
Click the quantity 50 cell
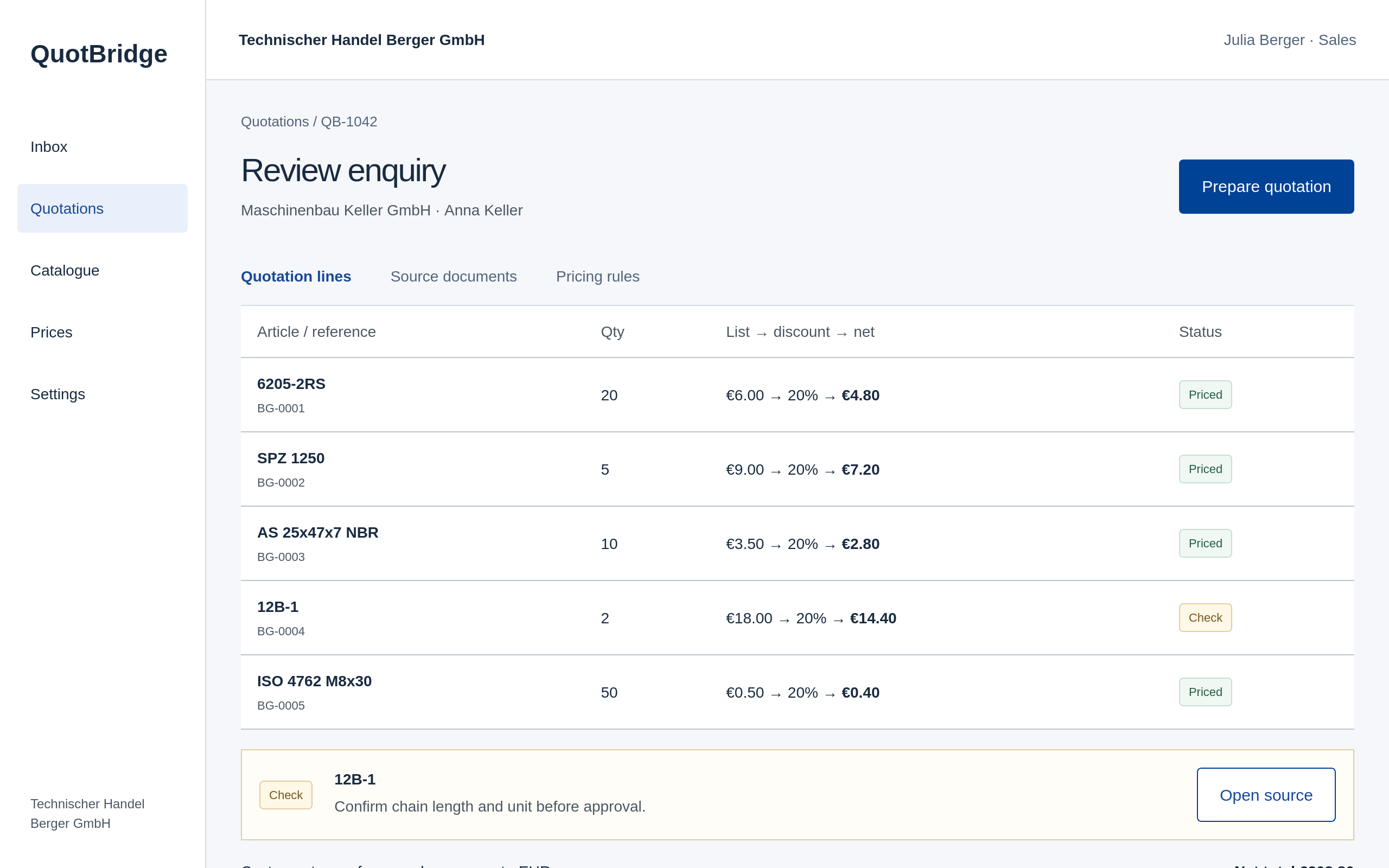coord(609,693)
